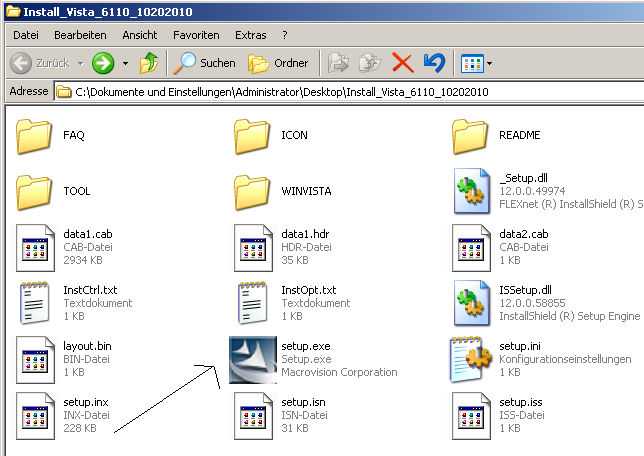The image size is (644, 456).
Task: Open the Ansicht menu
Action: point(140,35)
